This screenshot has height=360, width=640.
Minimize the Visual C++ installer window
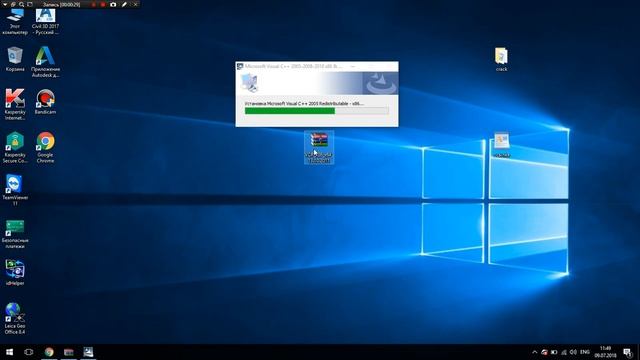click(353, 66)
